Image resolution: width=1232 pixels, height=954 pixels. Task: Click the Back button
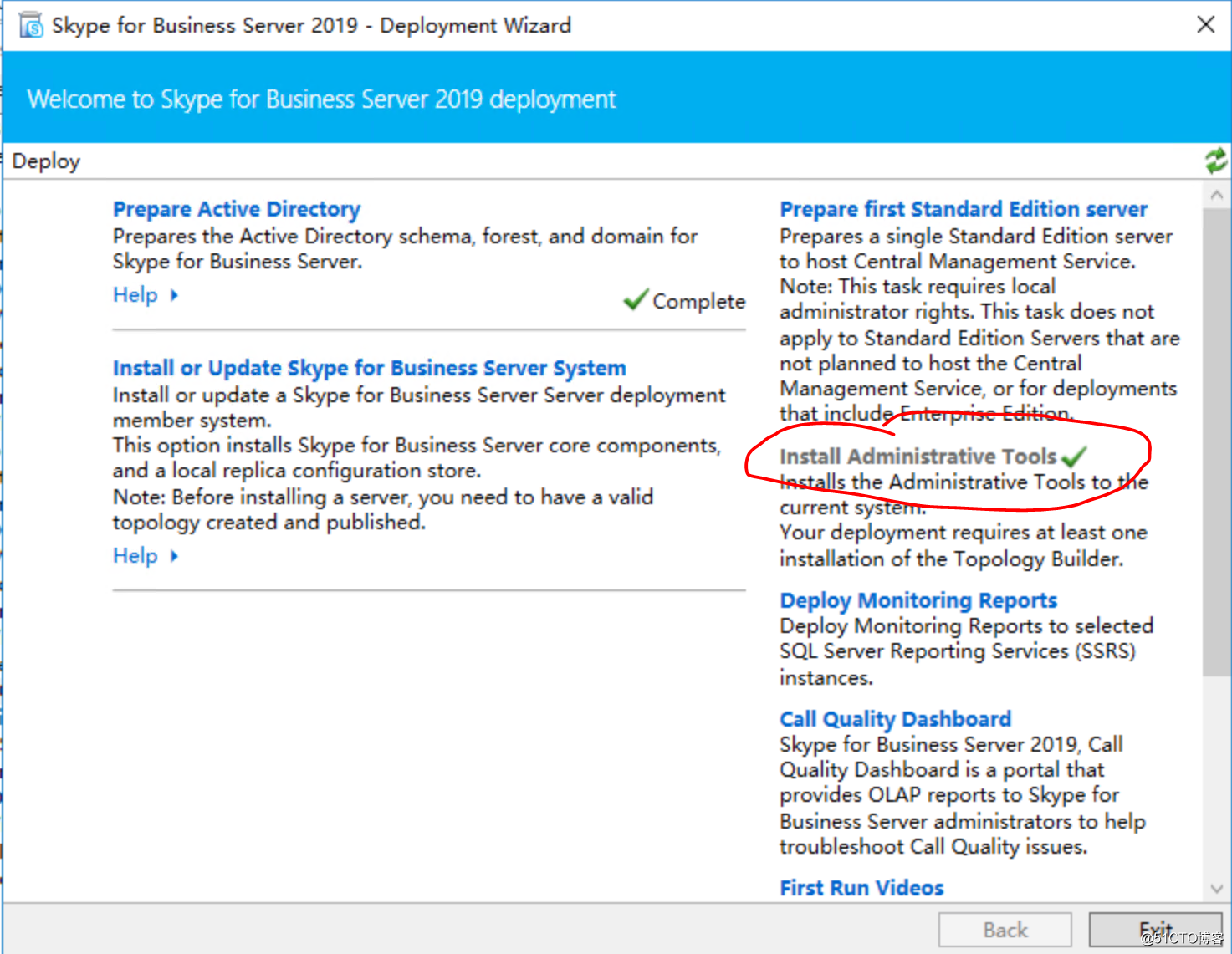(1005, 930)
